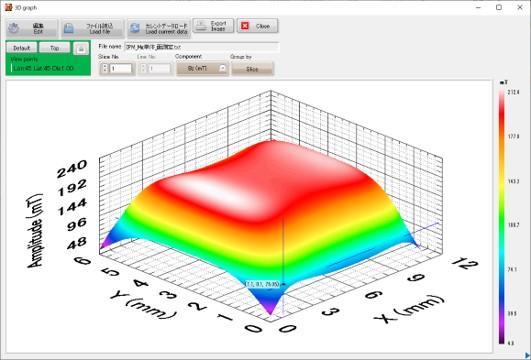Click the lock icon beside the Top button
531x360 pixels.
click(81, 48)
